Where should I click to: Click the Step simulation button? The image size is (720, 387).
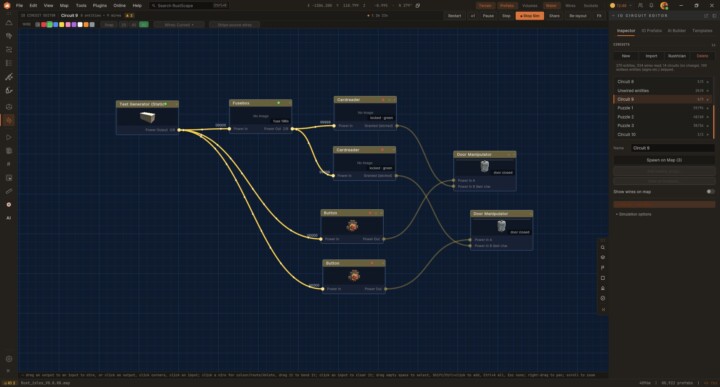tap(506, 16)
